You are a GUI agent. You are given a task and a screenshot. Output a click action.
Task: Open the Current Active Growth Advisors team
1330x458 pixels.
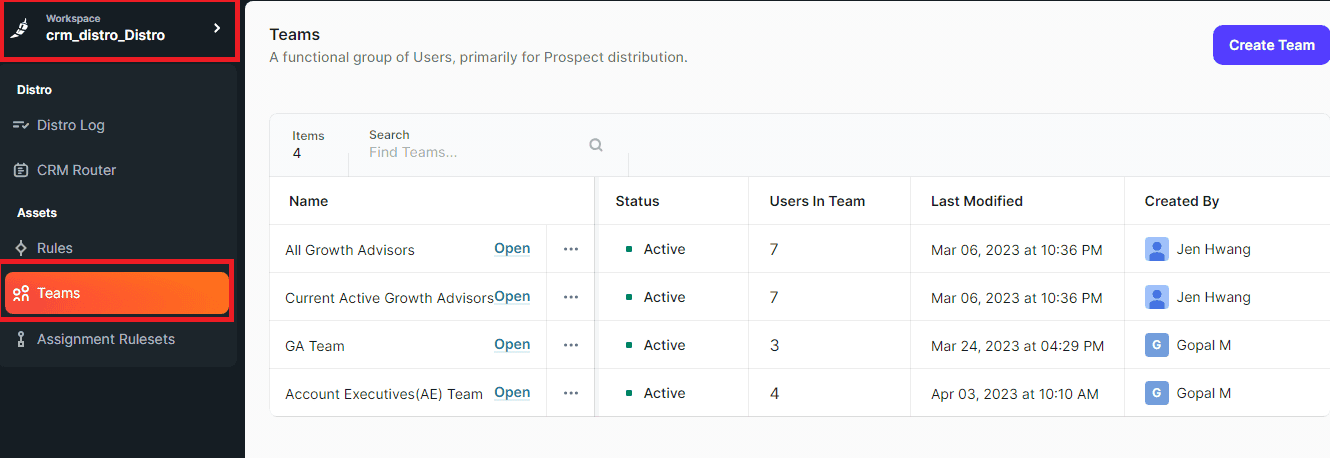tap(512, 297)
